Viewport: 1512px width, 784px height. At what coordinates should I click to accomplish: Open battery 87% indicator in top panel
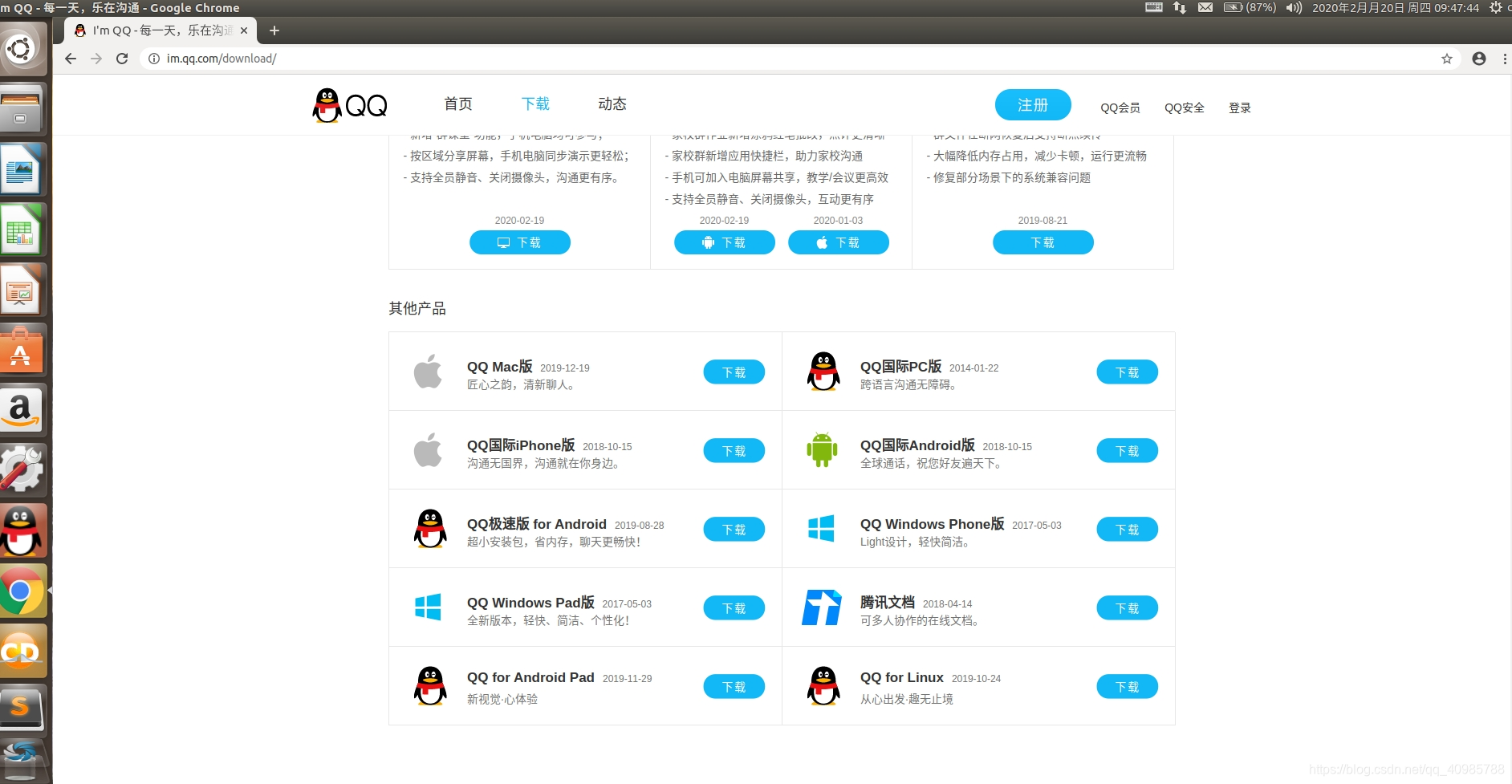pos(1250,8)
